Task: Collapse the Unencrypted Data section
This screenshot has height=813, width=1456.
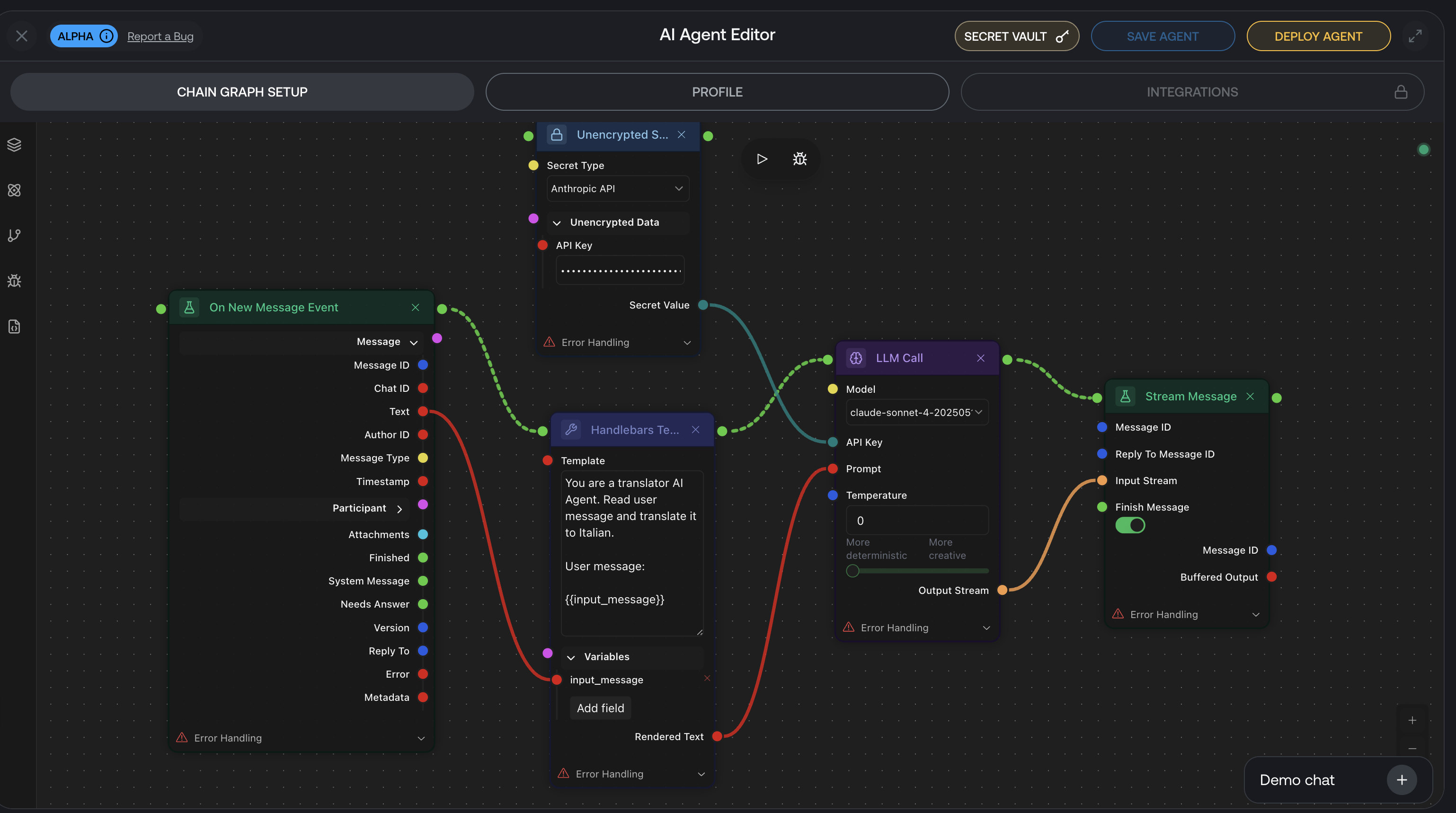Action: (x=557, y=222)
